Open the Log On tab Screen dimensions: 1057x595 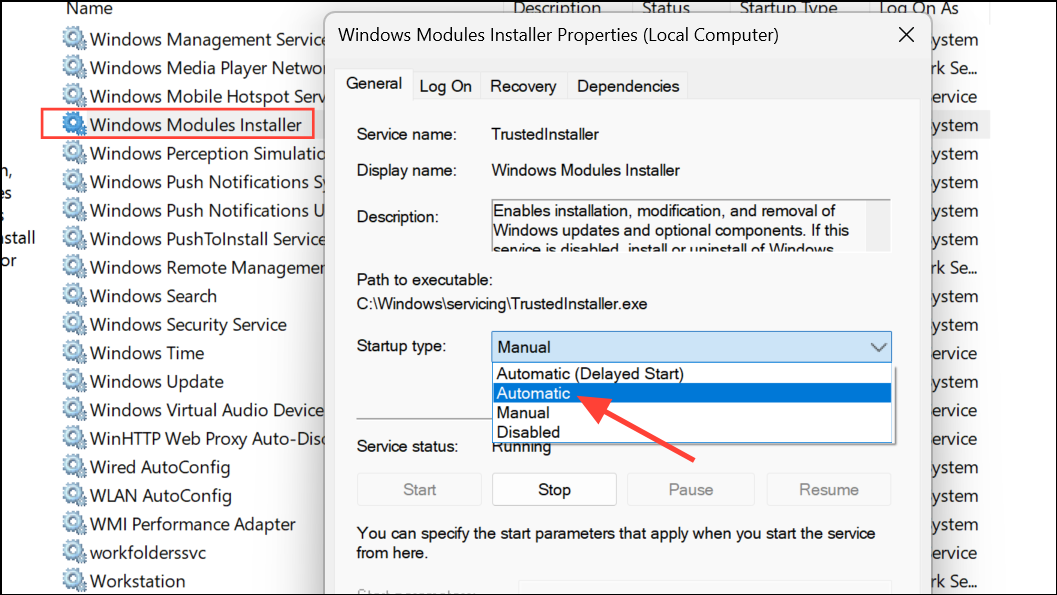coord(446,86)
